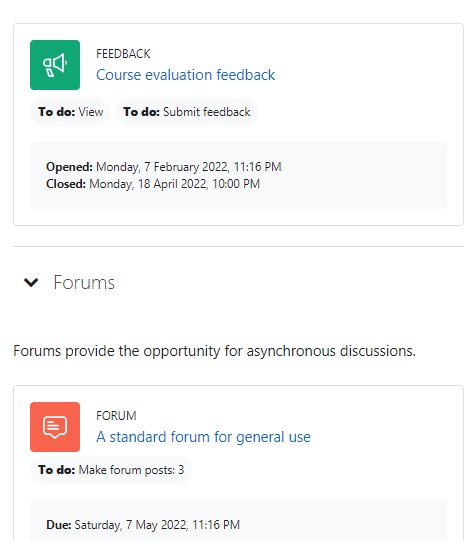Click the Forums section heading
The image size is (469, 541).
[x=84, y=282]
